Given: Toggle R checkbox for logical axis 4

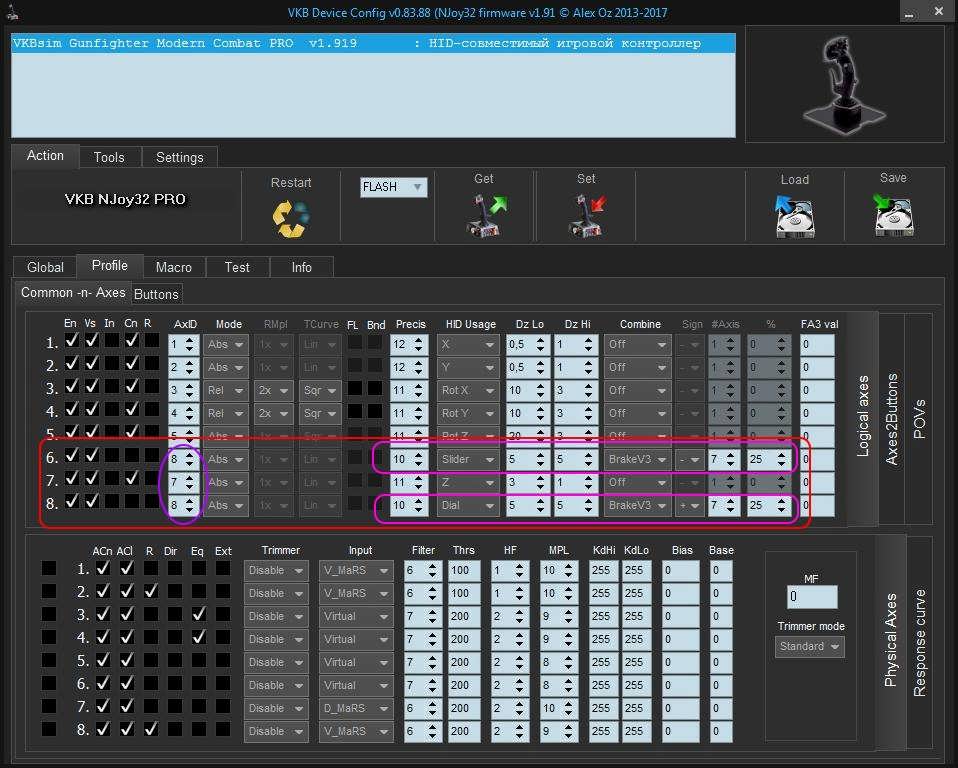Looking at the screenshot, I should tap(152, 409).
